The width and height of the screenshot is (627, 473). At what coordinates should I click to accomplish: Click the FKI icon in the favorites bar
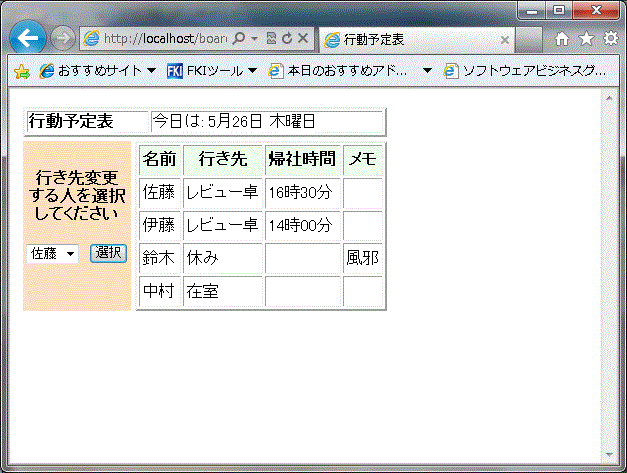pyautogui.click(x=175, y=71)
